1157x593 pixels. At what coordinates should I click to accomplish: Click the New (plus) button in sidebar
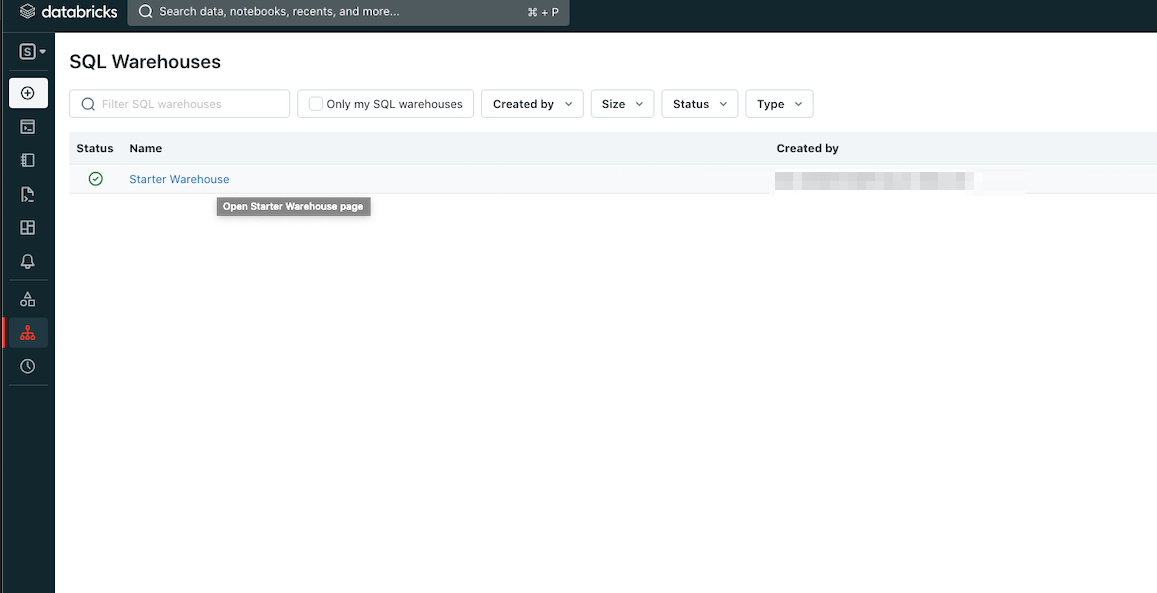(x=28, y=93)
